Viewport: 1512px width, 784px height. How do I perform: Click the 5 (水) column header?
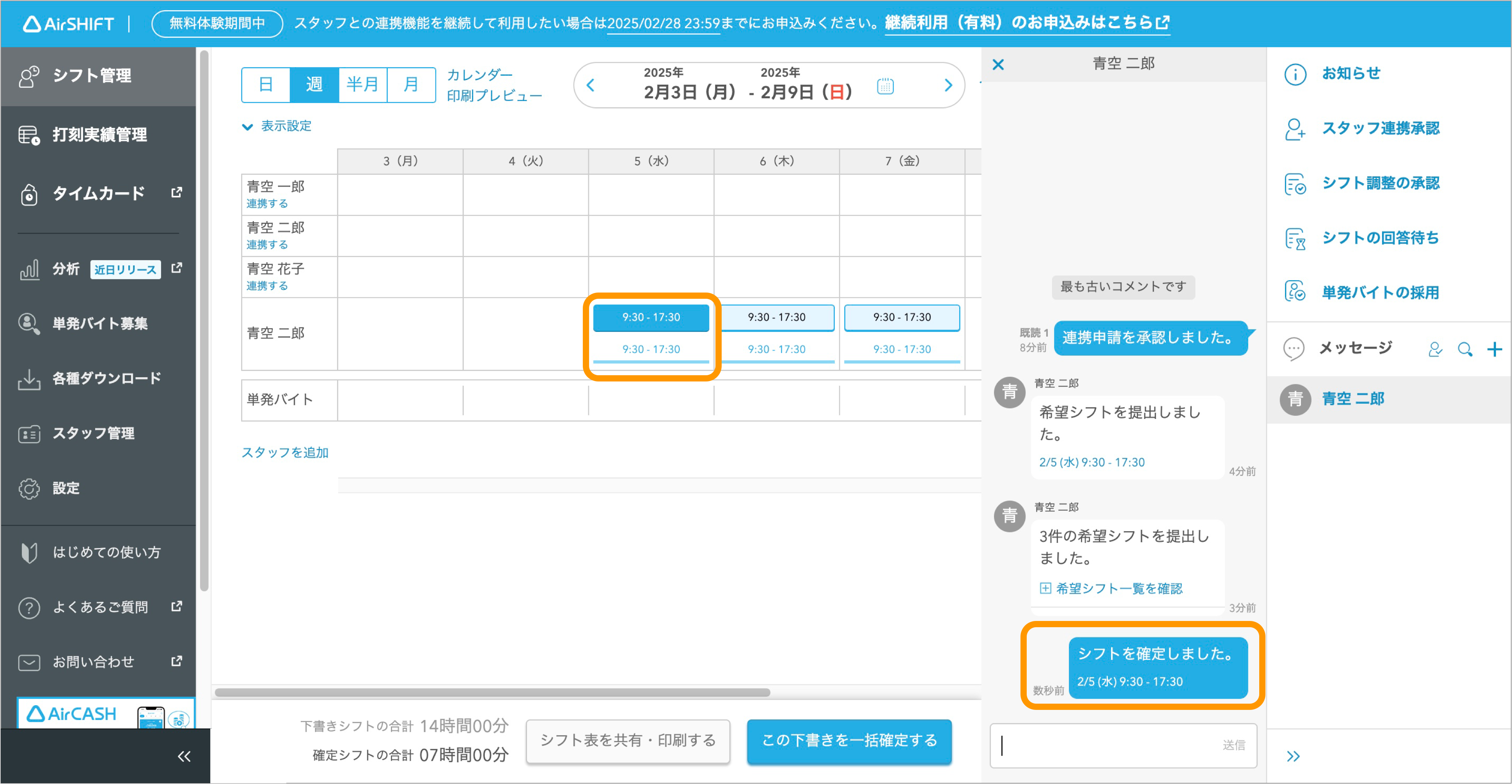pos(650,161)
